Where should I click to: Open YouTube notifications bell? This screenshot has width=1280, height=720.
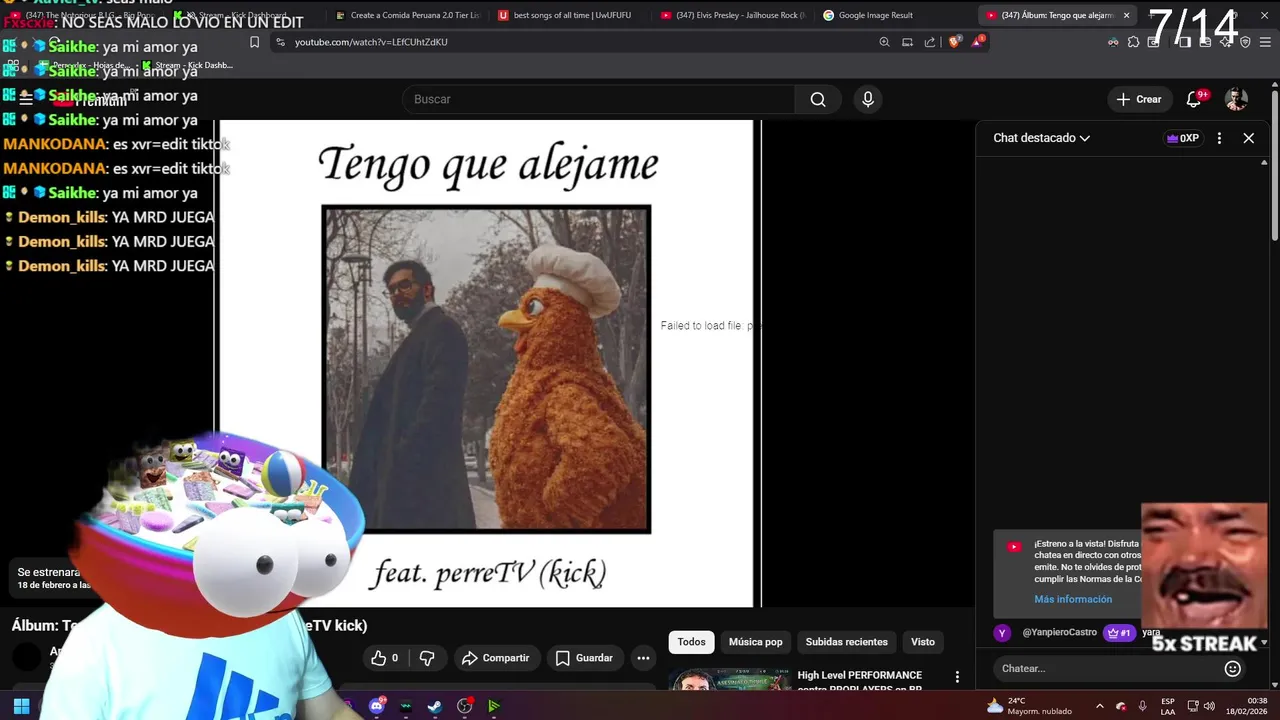1193,99
